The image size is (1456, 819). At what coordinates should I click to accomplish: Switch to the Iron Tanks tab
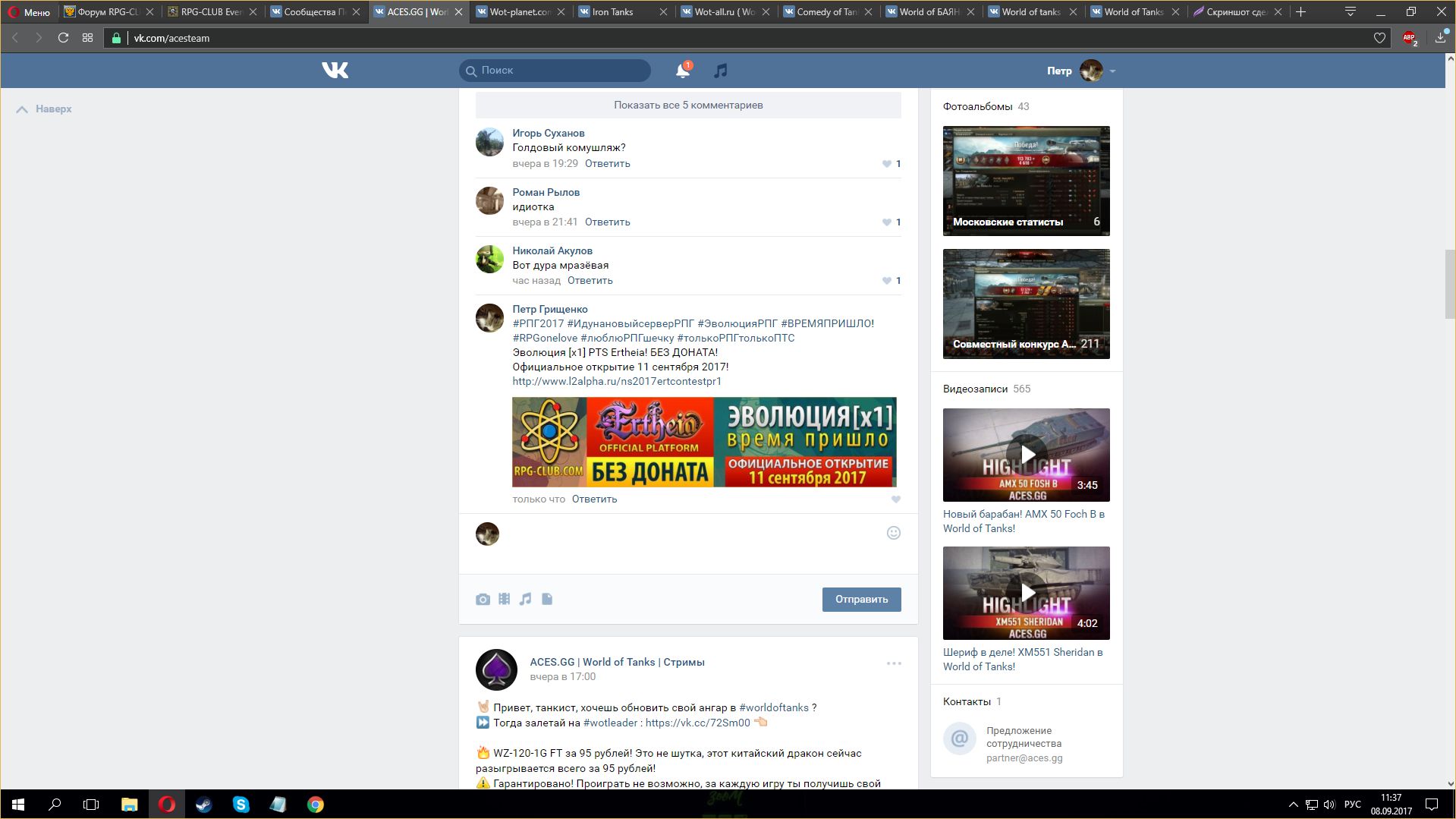pos(622,12)
